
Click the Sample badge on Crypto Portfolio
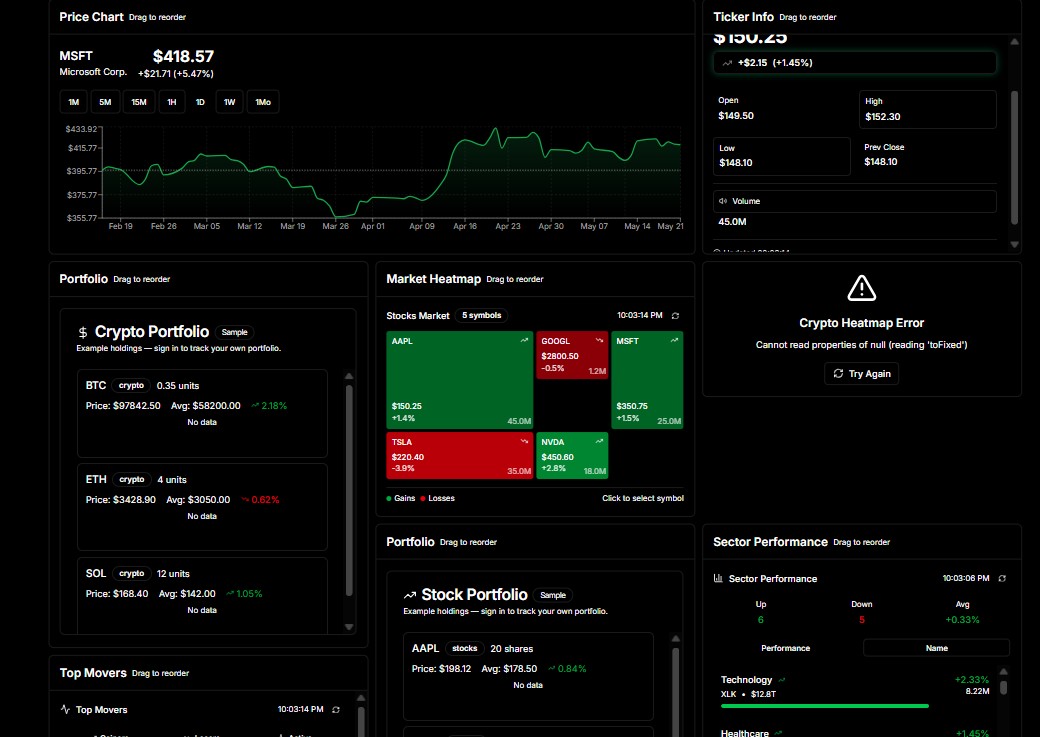click(x=234, y=332)
